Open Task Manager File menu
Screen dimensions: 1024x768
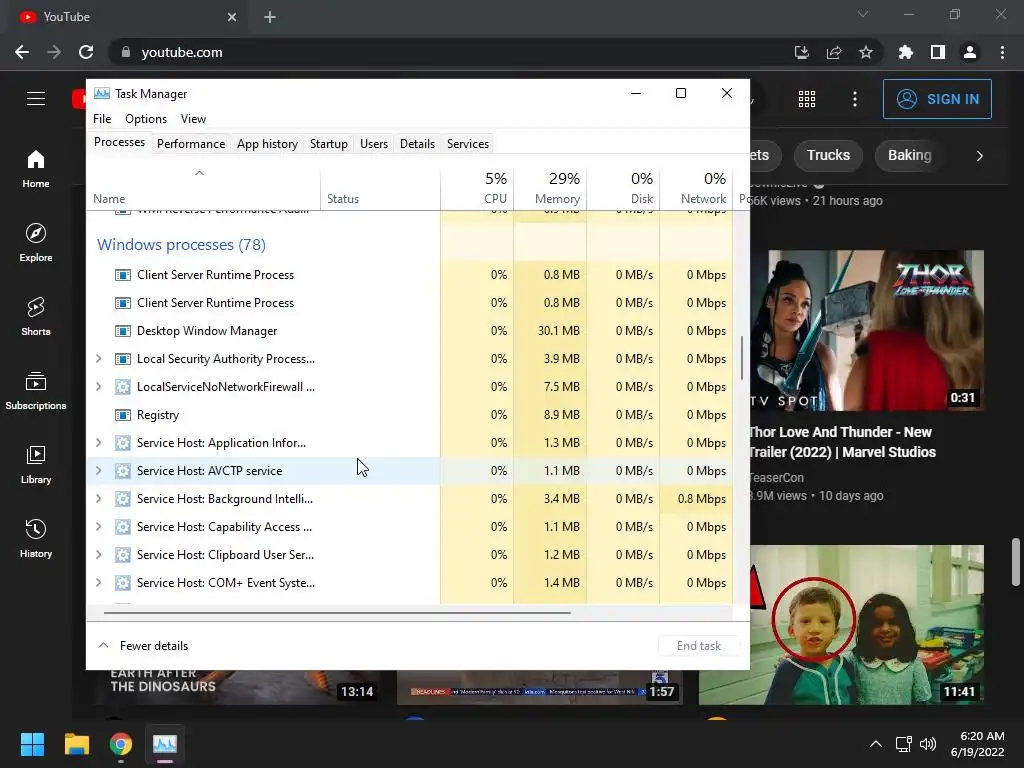[x=102, y=119]
